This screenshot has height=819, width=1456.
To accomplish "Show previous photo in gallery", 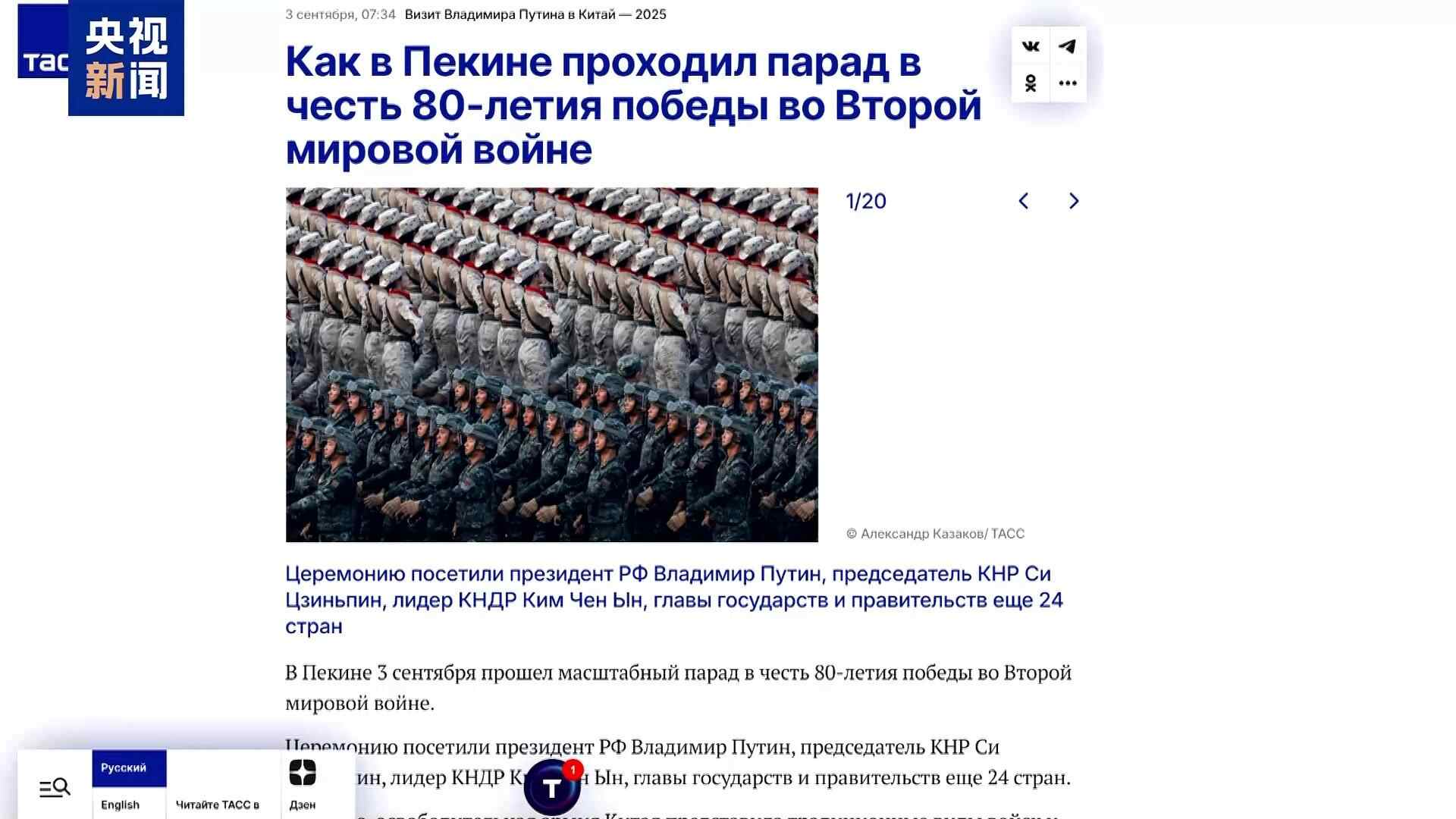I will tap(1024, 201).
